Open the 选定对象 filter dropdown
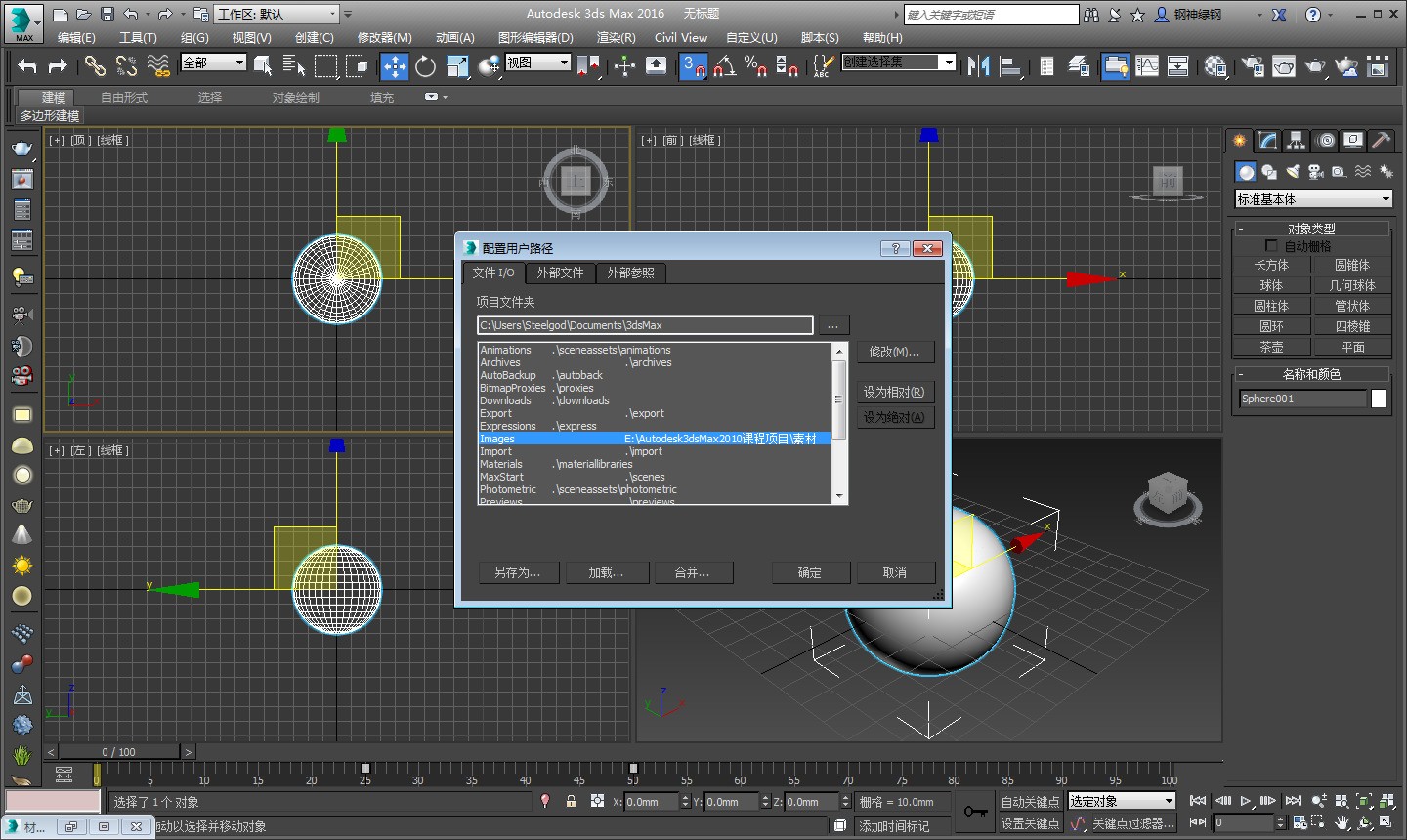 [x=1121, y=799]
